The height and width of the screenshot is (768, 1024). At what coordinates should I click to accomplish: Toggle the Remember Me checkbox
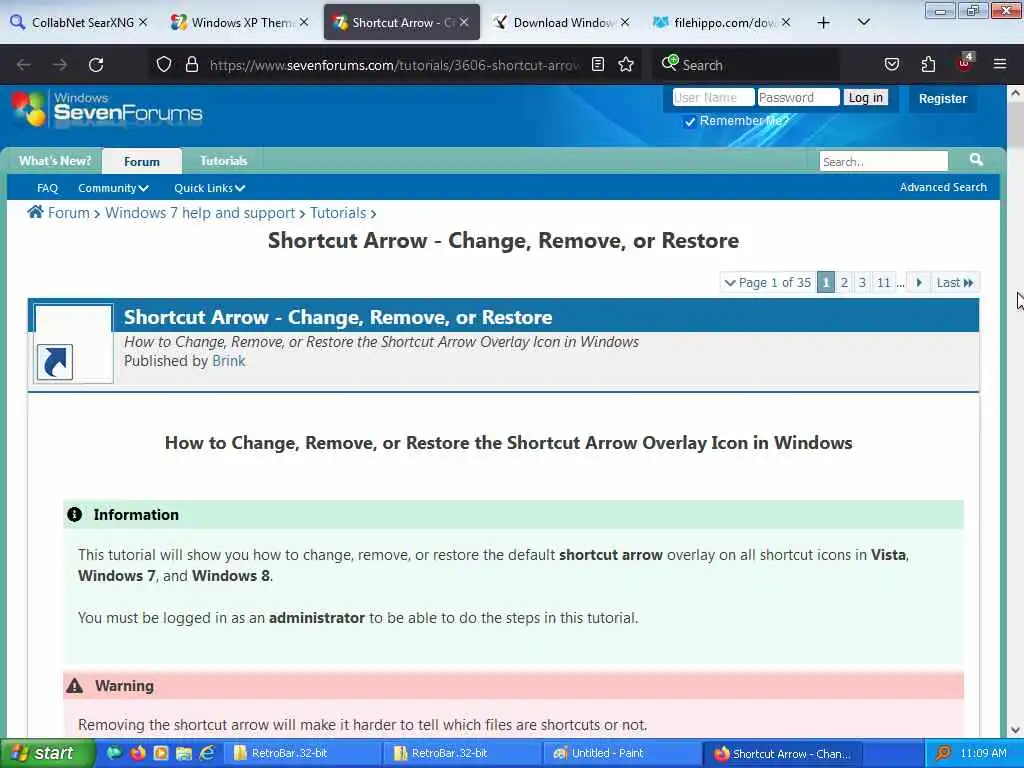(x=690, y=121)
